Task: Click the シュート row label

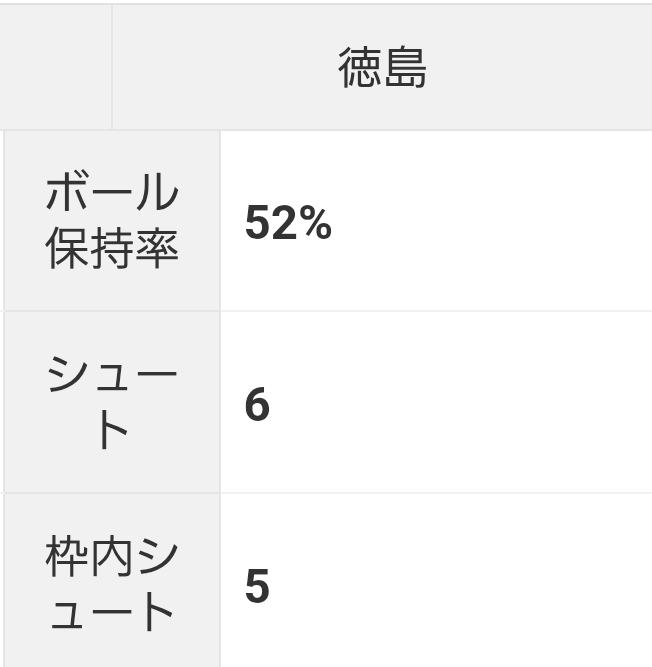Action: point(112,403)
